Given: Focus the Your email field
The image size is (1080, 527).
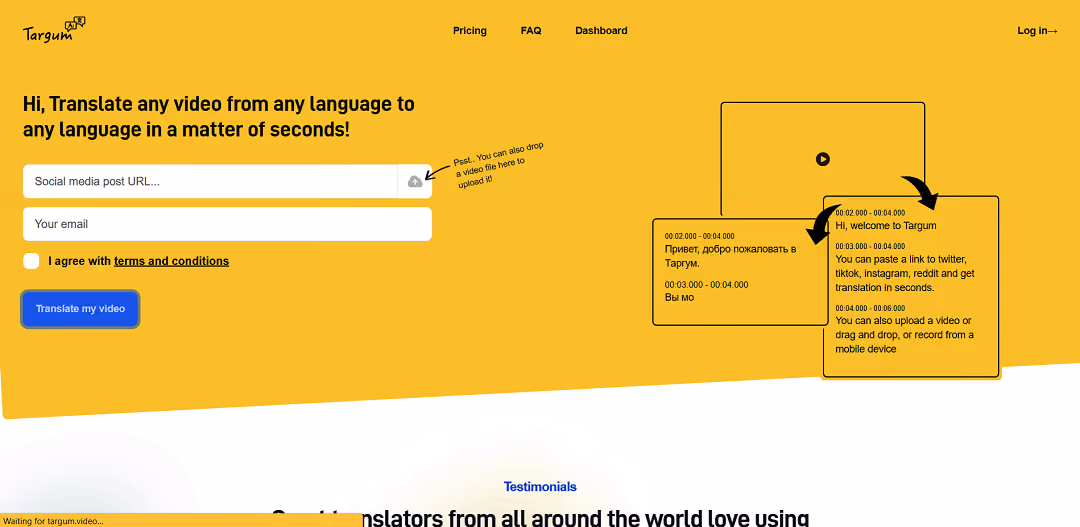Looking at the screenshot, I should tap(227, 224).
